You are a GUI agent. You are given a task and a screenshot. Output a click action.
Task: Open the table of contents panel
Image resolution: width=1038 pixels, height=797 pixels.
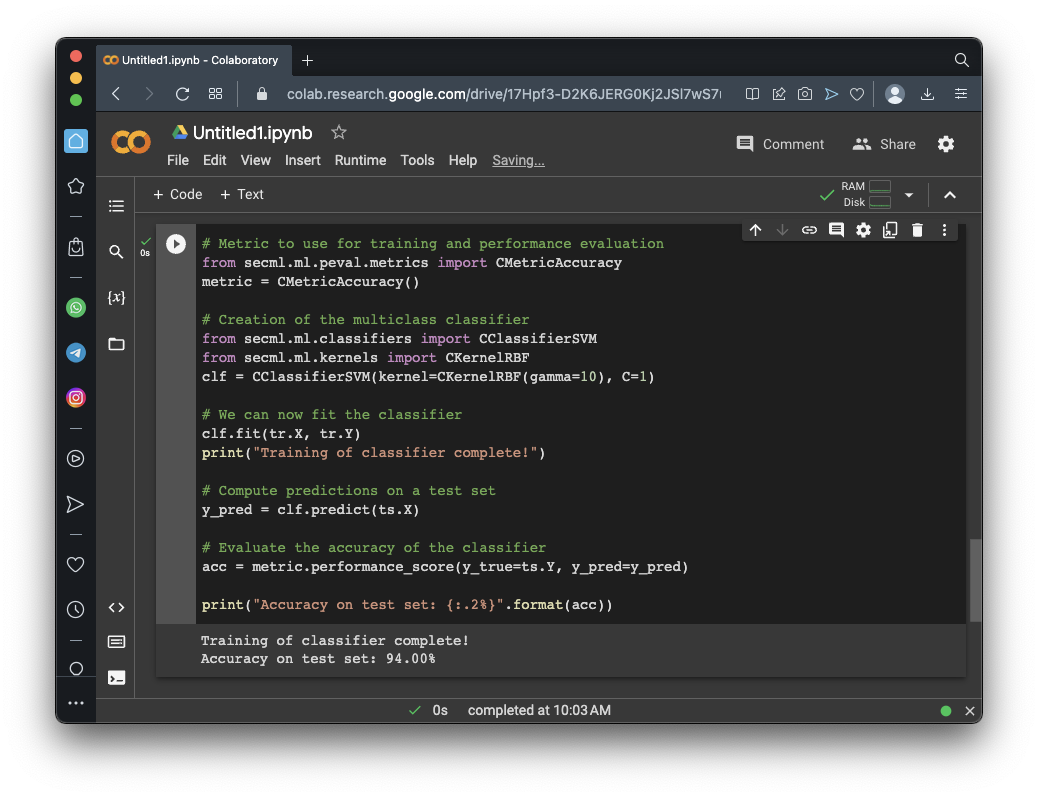[x=116, y=206]
